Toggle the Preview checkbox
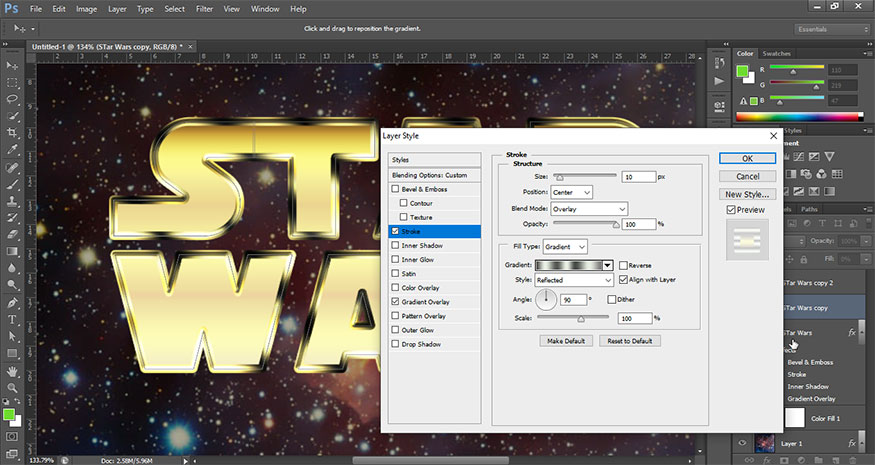Screen dimensions: 875x465 coord(730,210)
